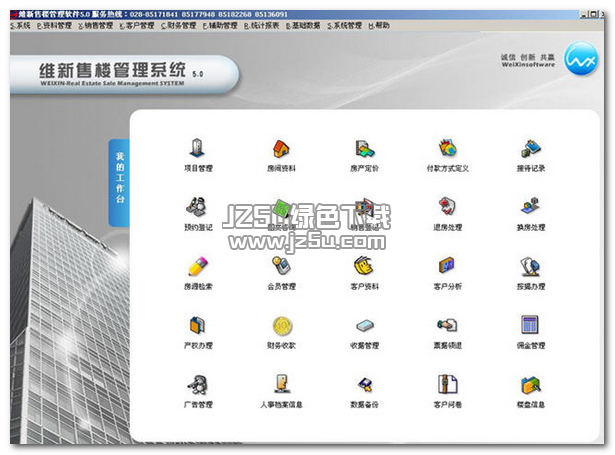Open the 客户资料 icon
The image size is (615, 455).
pos(364,266)
